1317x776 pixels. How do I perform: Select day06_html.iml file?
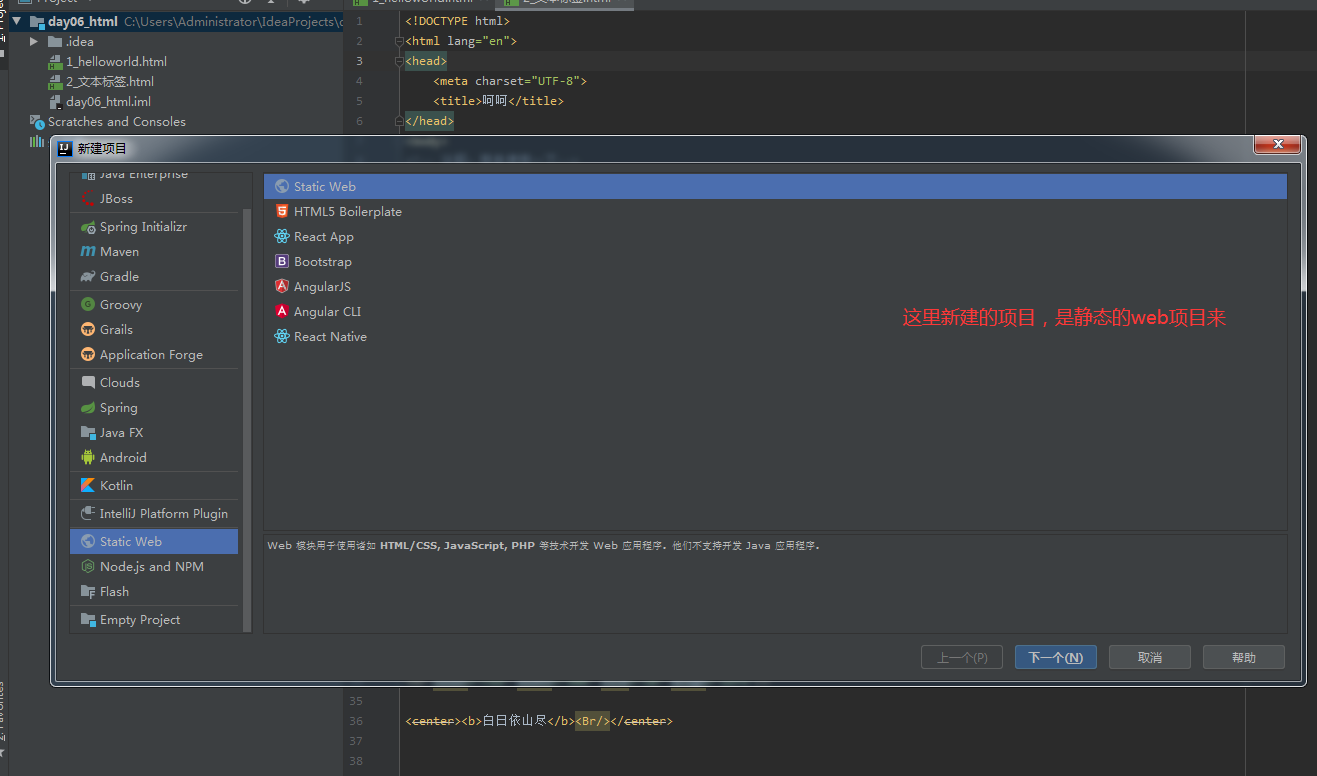coord(100,101)
